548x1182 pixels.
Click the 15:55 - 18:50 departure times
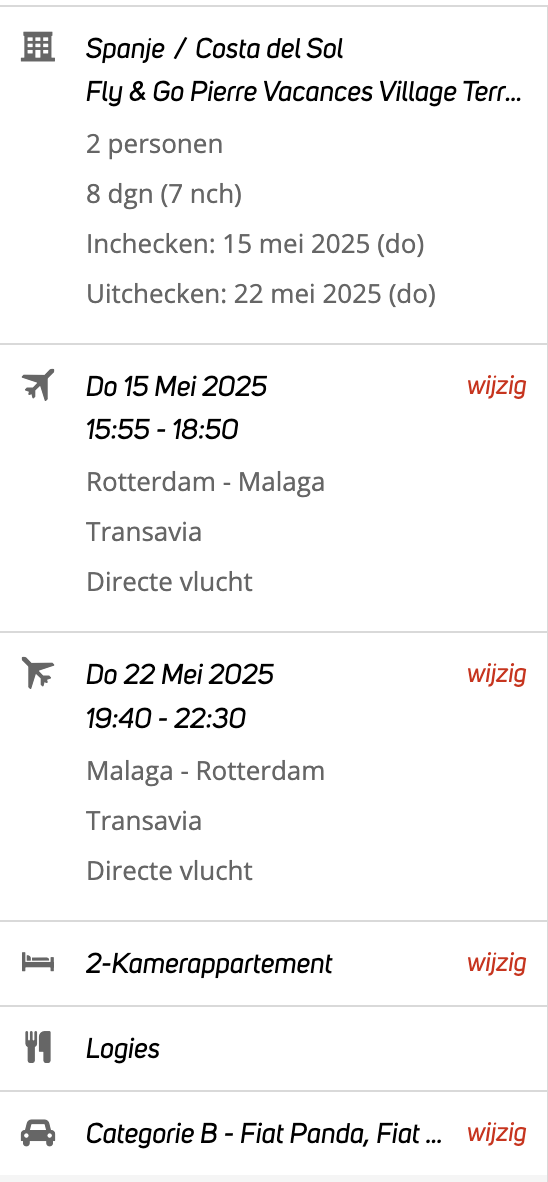[x=162, y=430]
